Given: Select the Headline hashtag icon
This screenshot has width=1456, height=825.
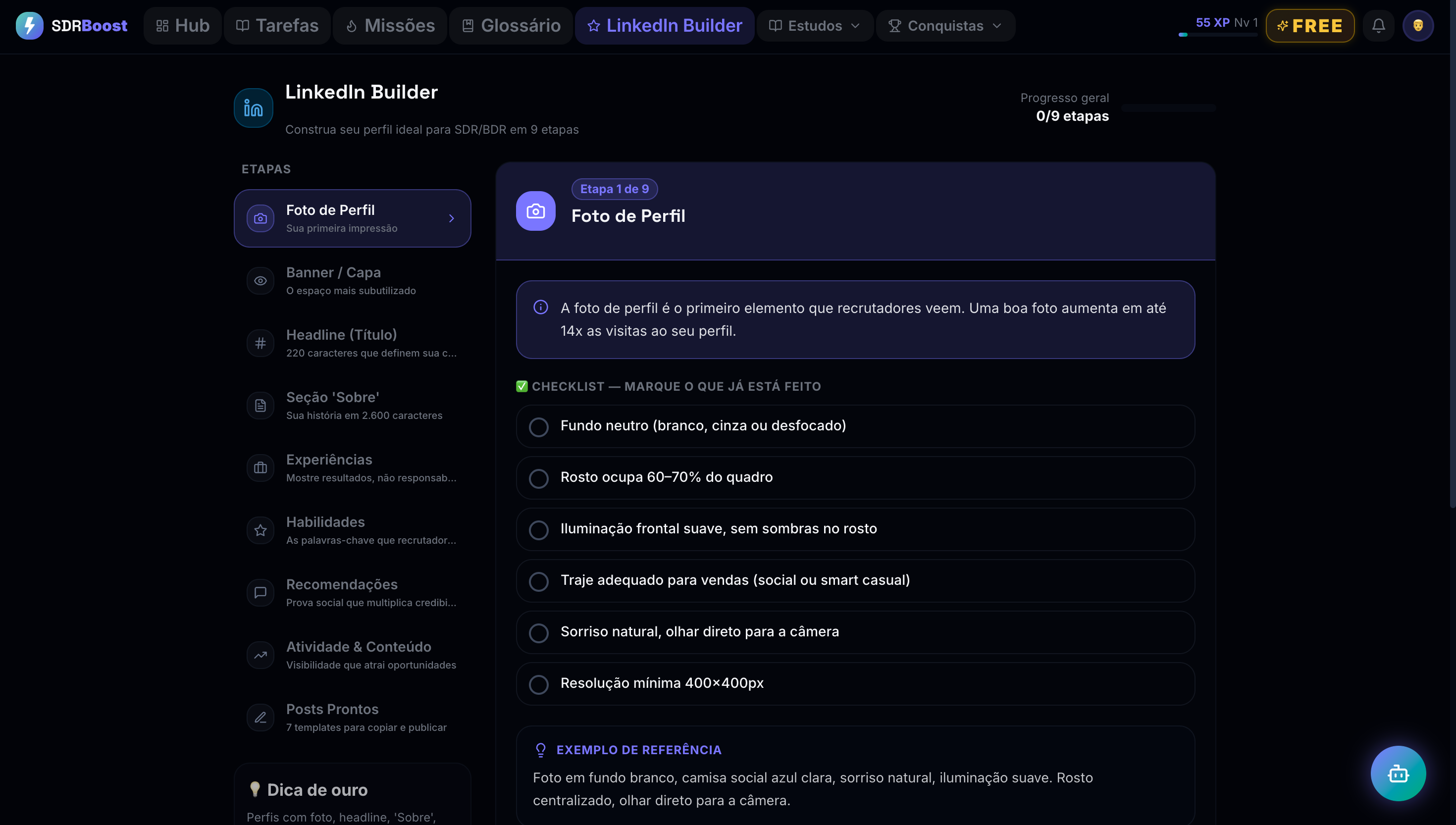Looking at the screenshot, I should click(260, 343).
